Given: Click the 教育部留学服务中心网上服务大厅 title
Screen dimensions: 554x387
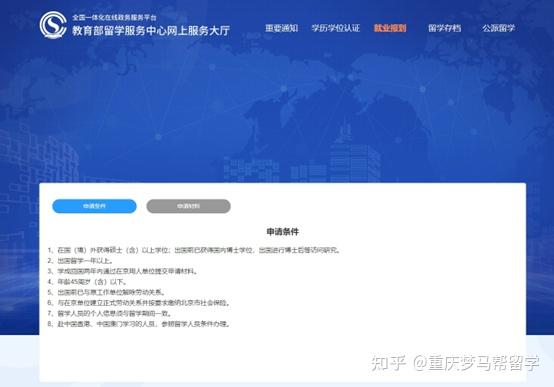Looking at the screenshot, I should point(151,31).
